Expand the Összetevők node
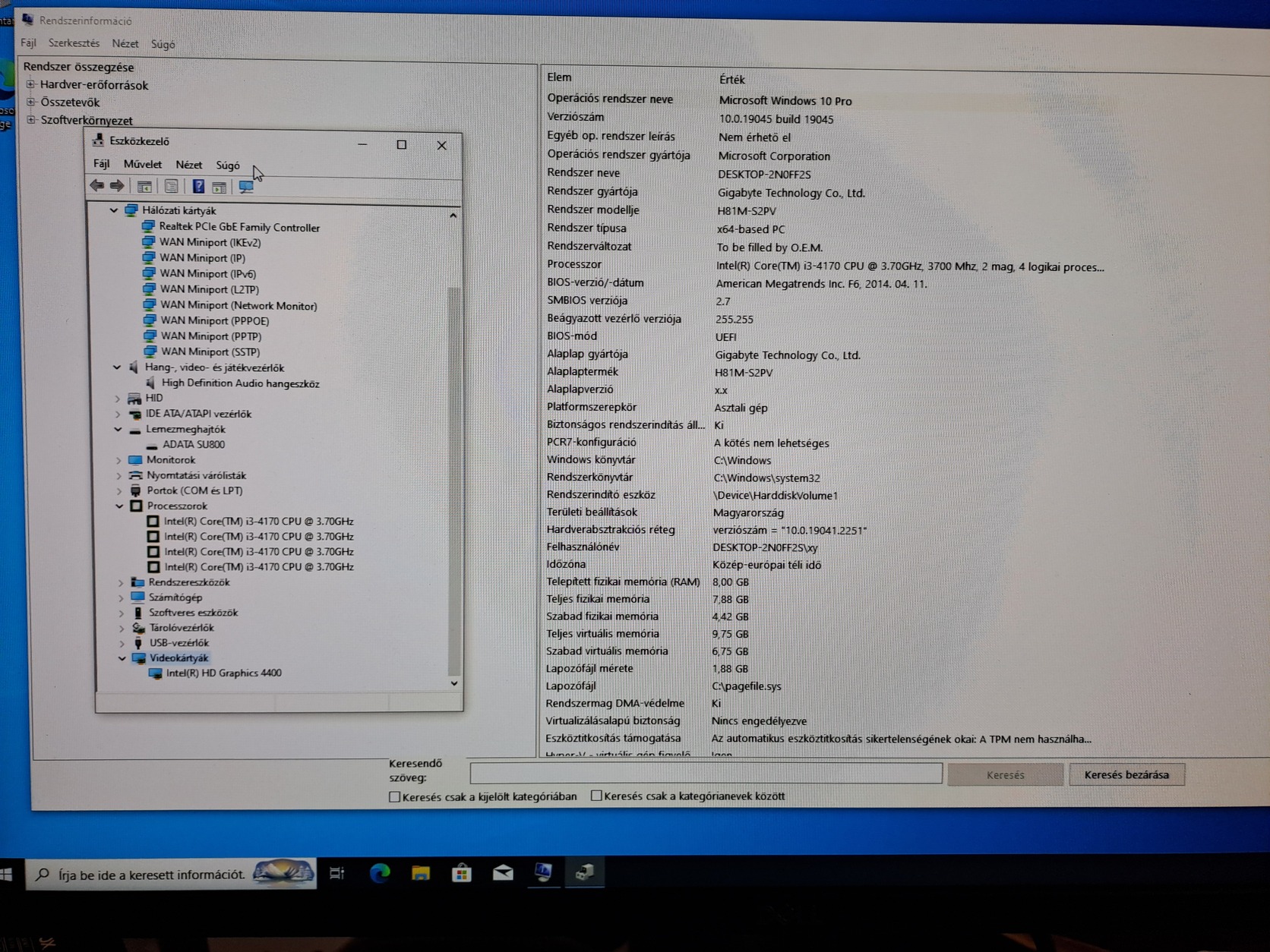The width and height of the screenshot is (1270, 952). coord(31,102)
